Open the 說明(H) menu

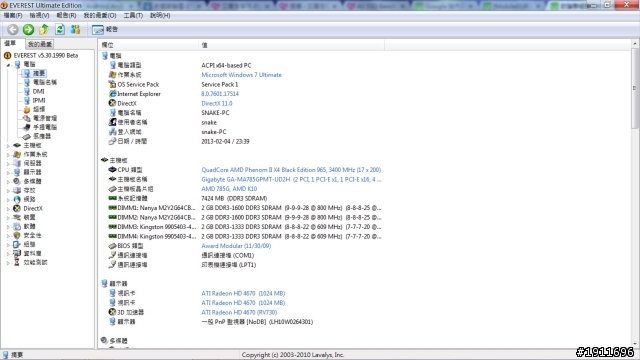pos(160,15)
